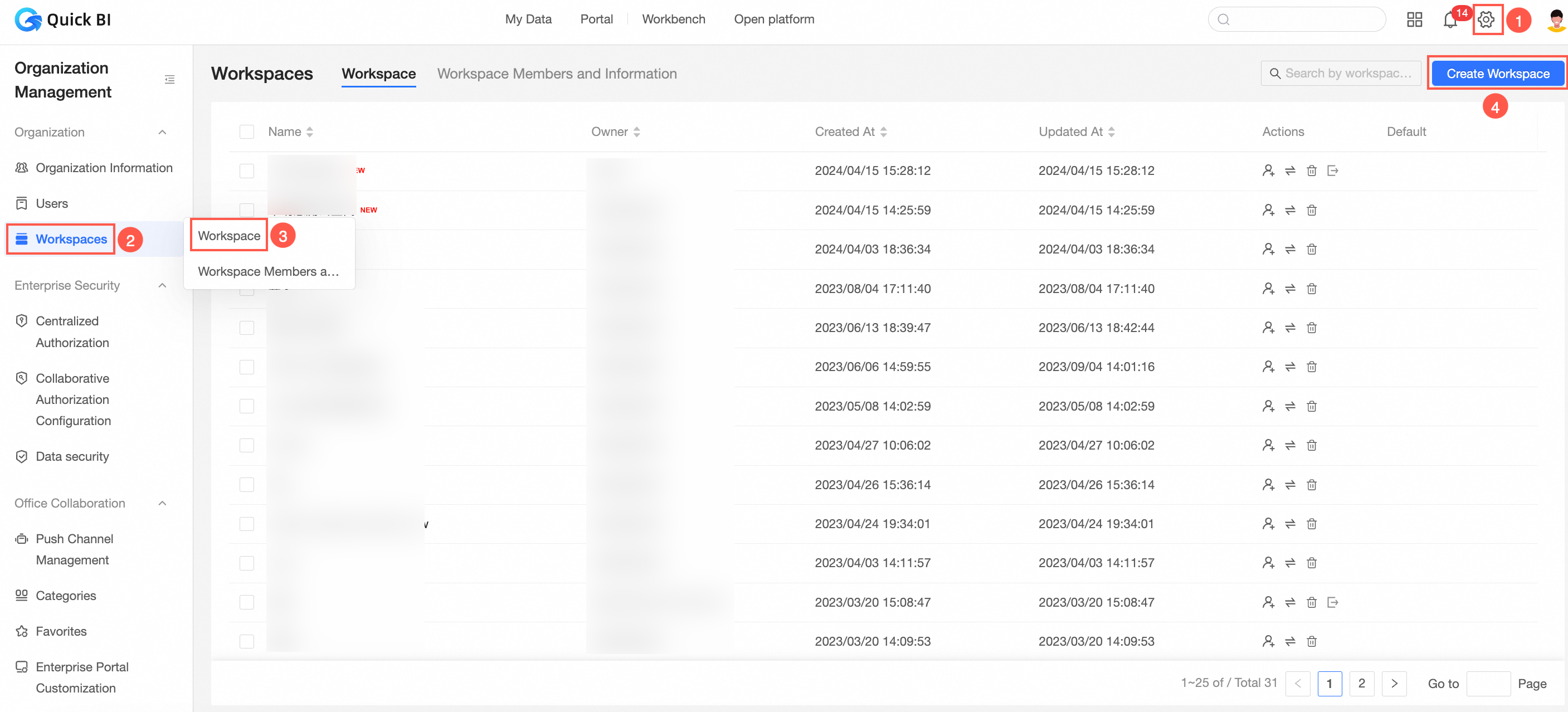The height and width of the screenshot is (712, 1568).
Task: Go to page 2
Action: (1362, 684)
